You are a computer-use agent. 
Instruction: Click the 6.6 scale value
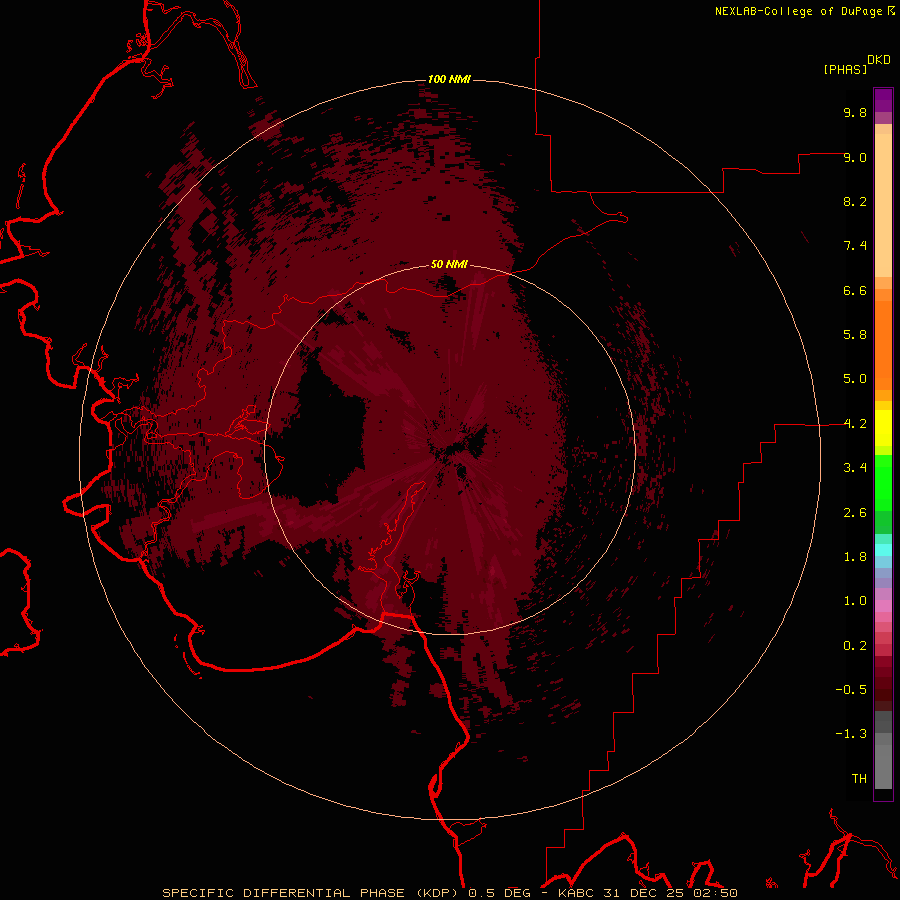pyautogui.click(x=855, y=290)
